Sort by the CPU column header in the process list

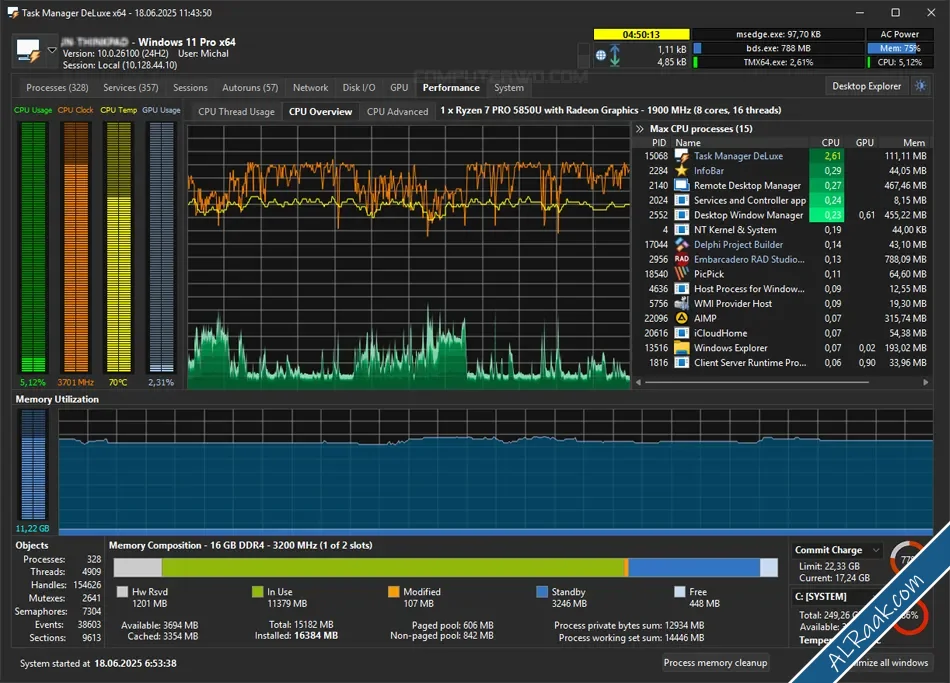coord(831,142)
